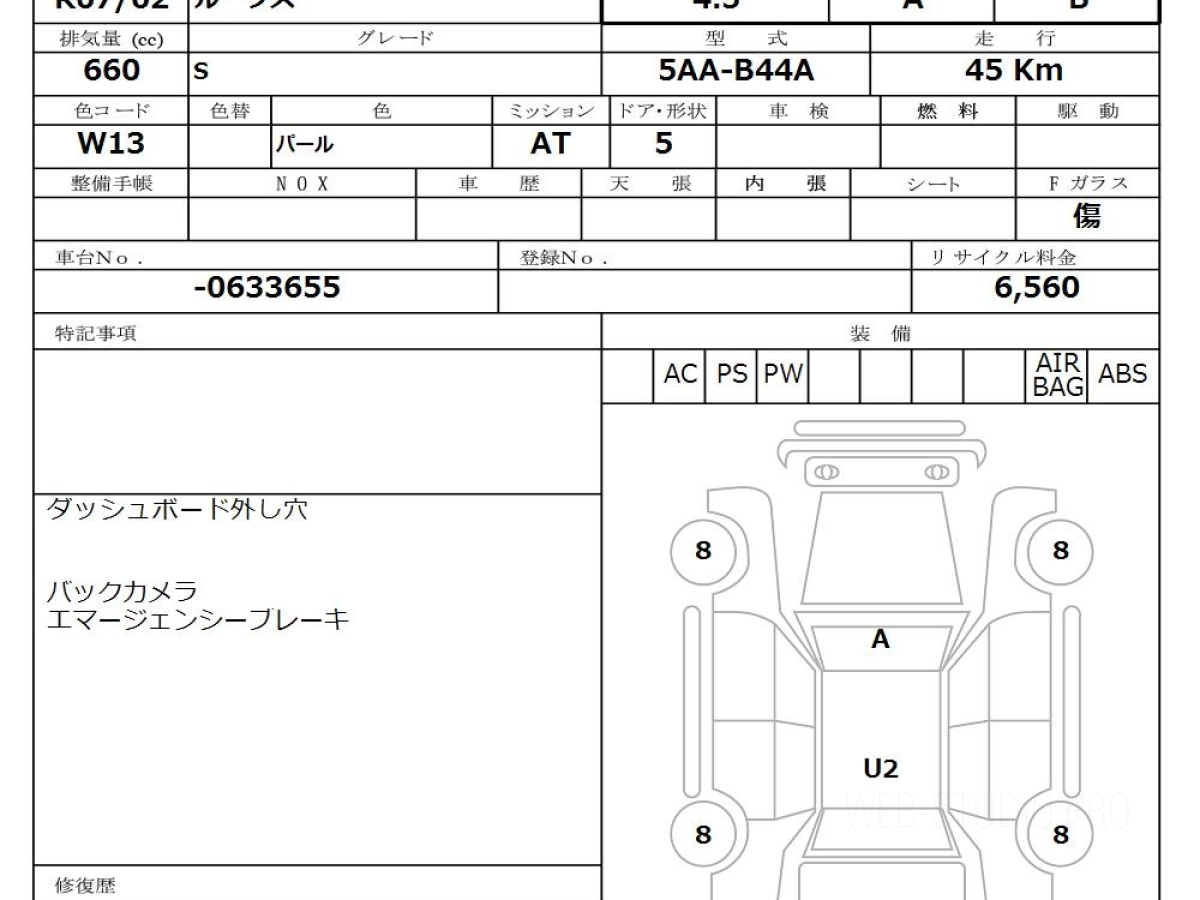Click the 駆動 header
The width and height of the screenshot is (1200, 900).
pyautogui.click(x=1088, y=111)
